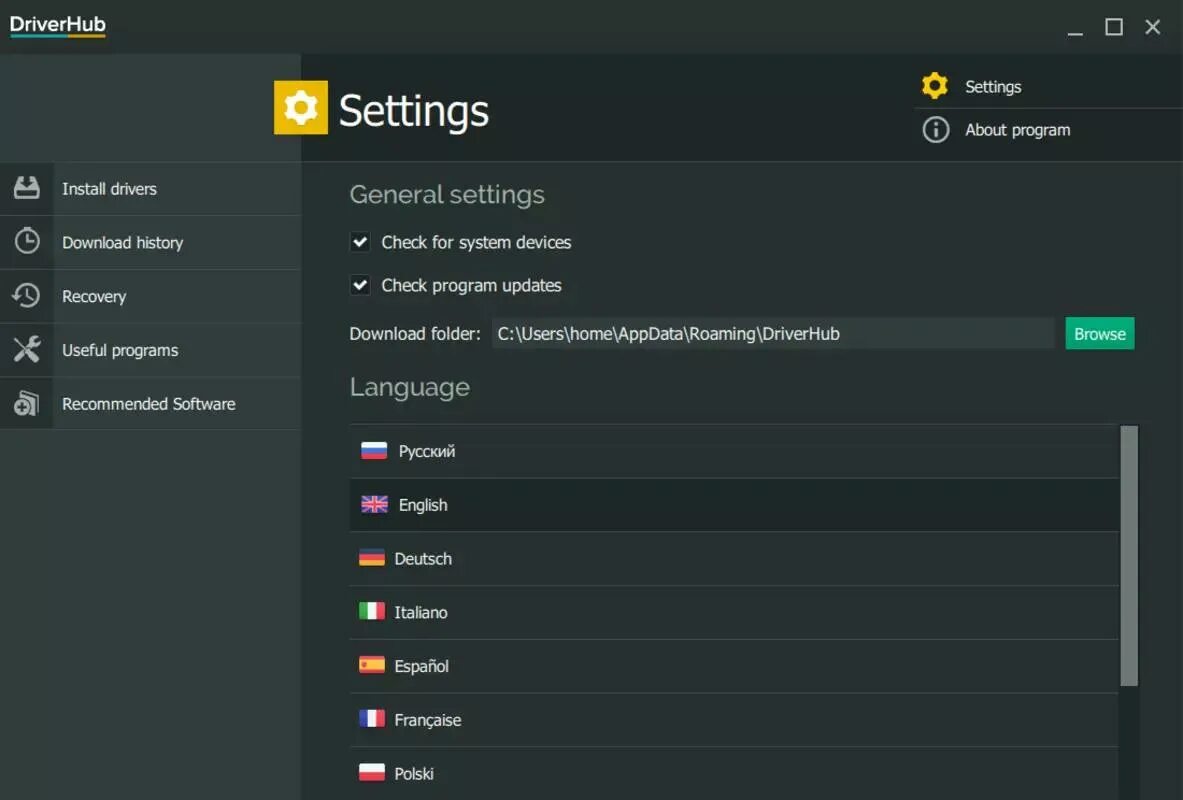
Task: Click the DriverHub logo
Action: click(58, 26)
